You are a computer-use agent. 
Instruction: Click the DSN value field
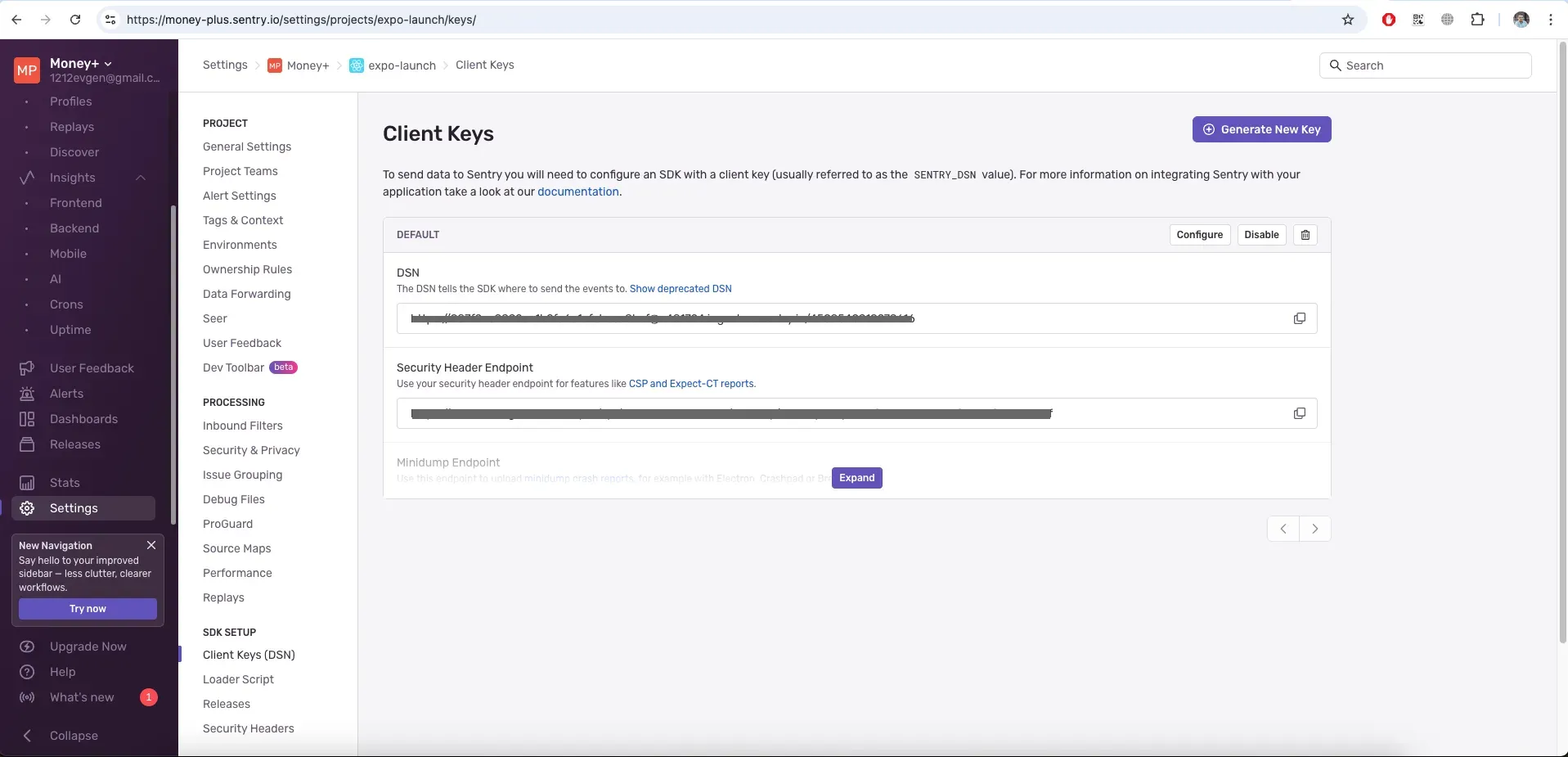[x=856, y=318]
